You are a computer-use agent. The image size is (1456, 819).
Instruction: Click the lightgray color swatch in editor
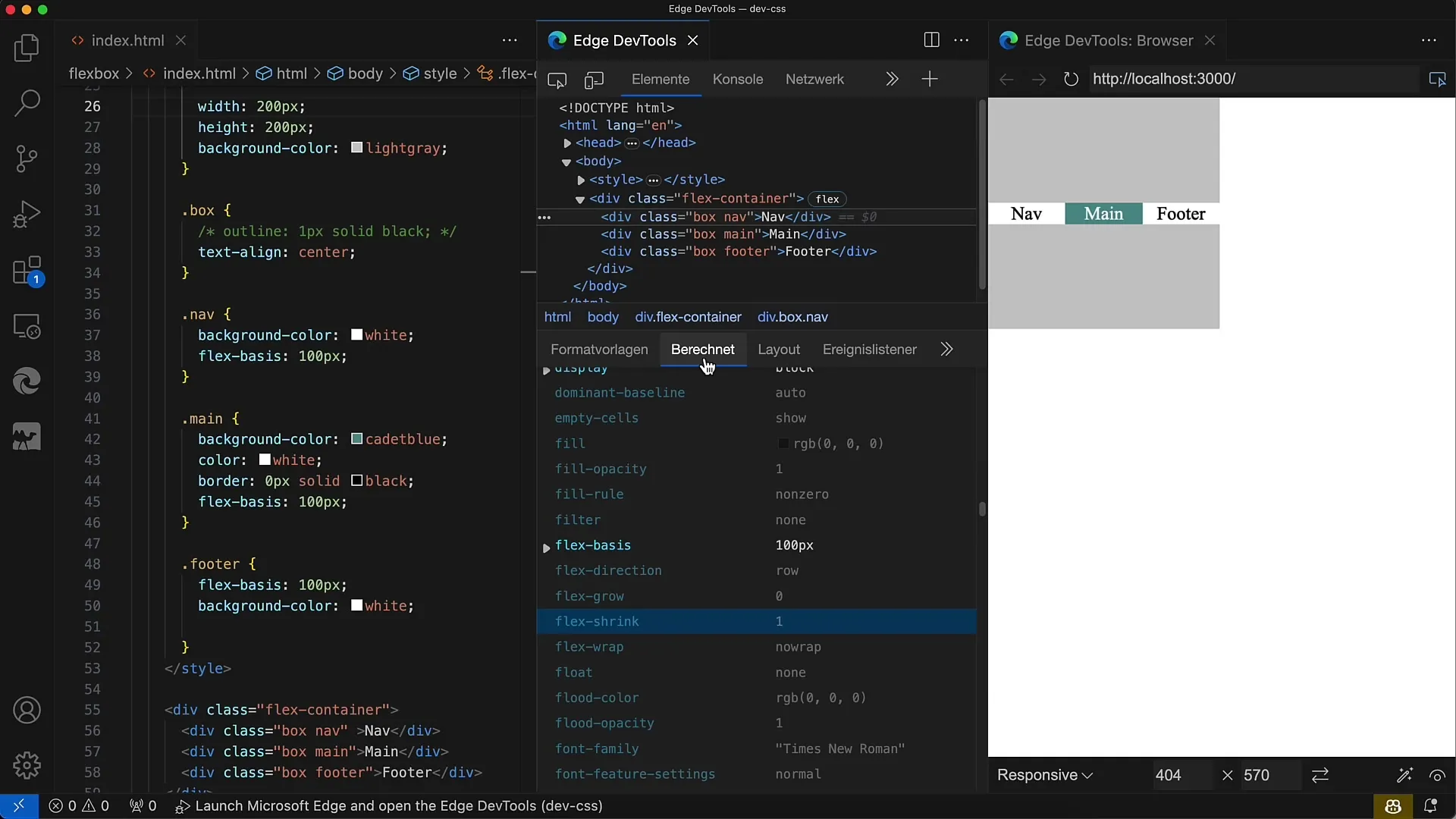click(356, 148)
